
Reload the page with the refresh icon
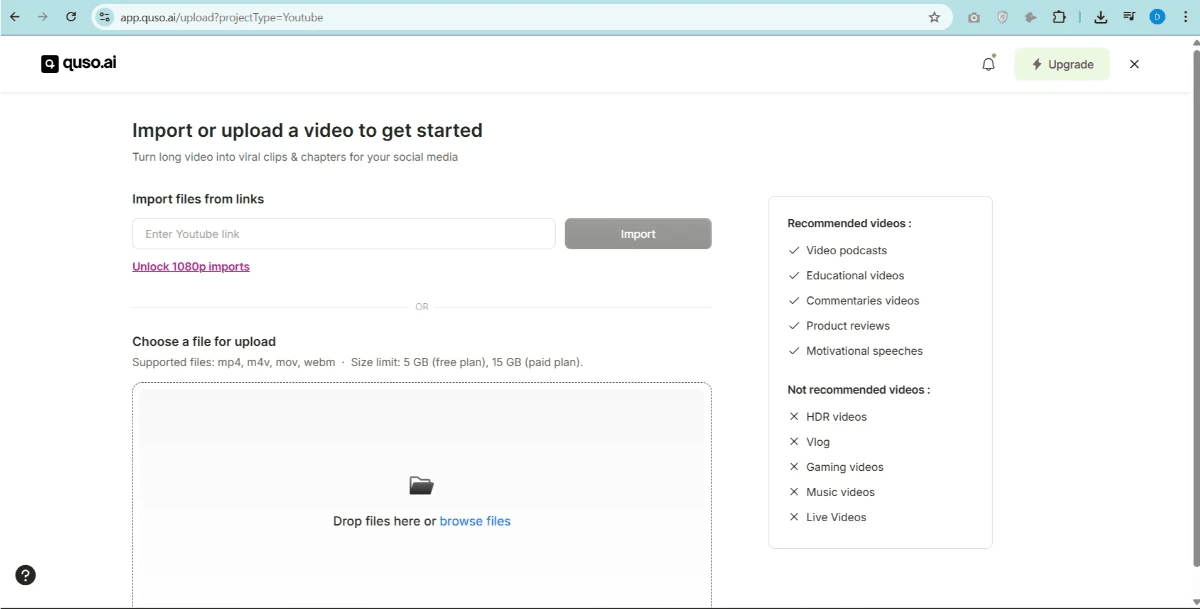coord(70,17)
